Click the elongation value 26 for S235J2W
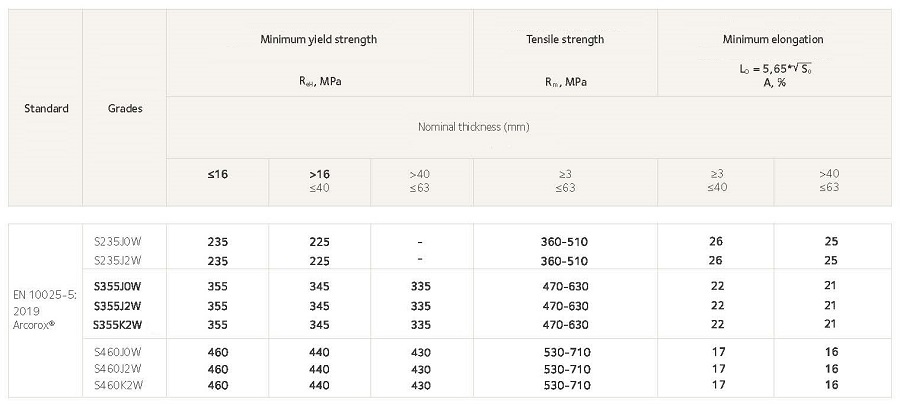The width and height of the screenshot is (900, 404). (715, 261)
